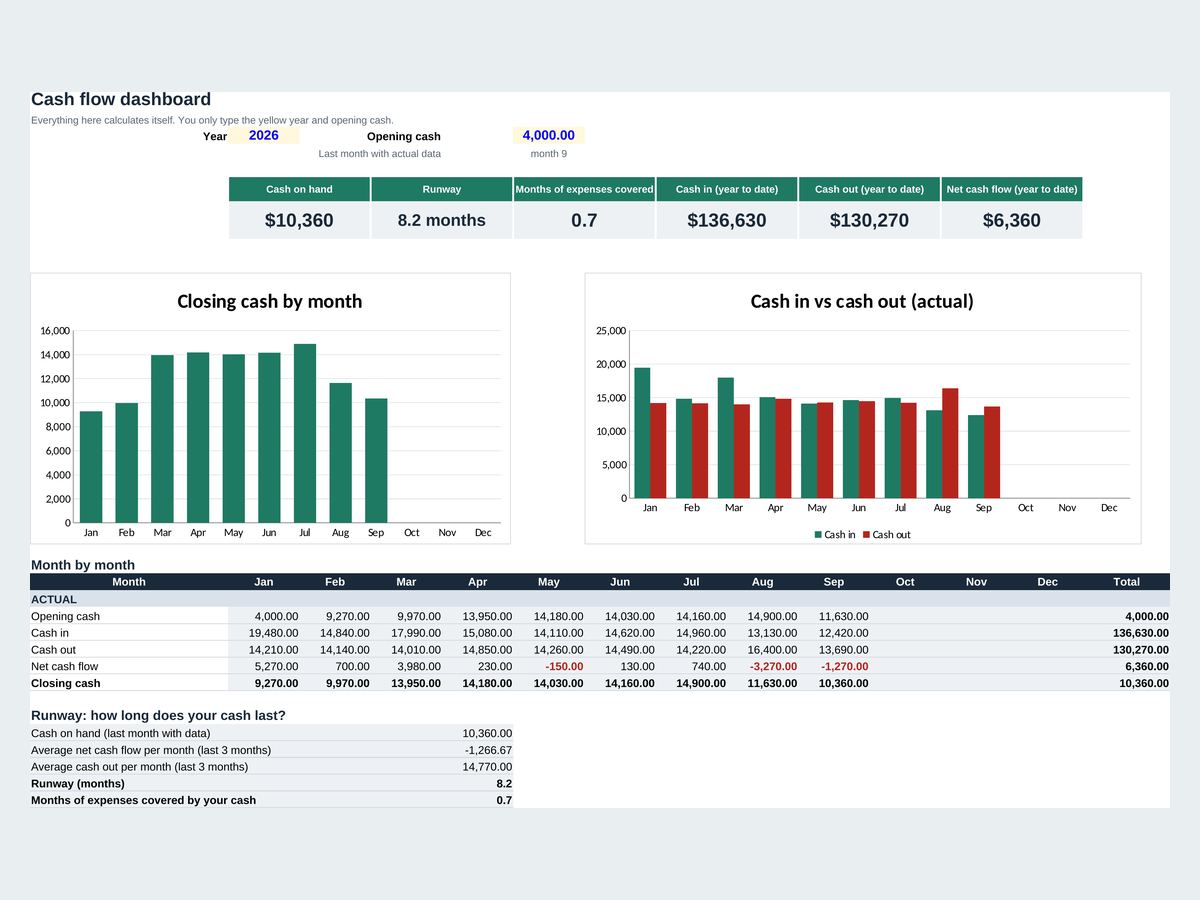This screenshot has height=900, width=1200.
Task: Click Months of expenses covered by your cash label
Action: coord(143,800)
